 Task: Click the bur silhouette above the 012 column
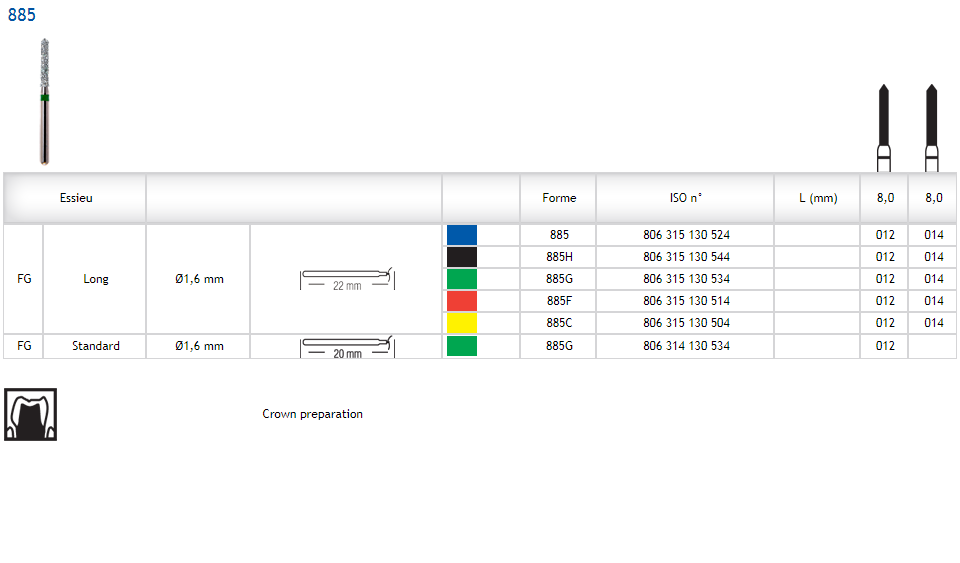[884, 127]
